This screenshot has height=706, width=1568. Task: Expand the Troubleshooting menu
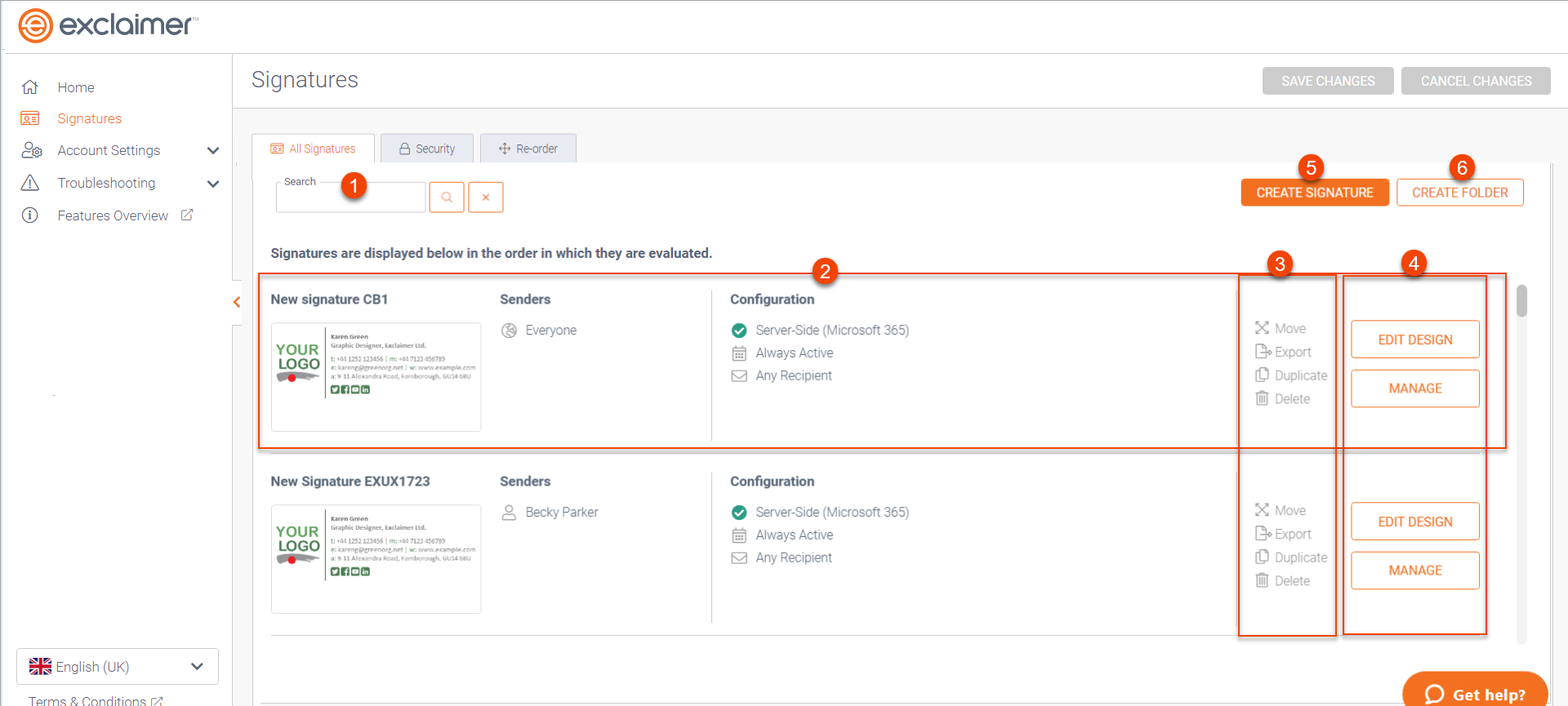click(x=213, y=184)
